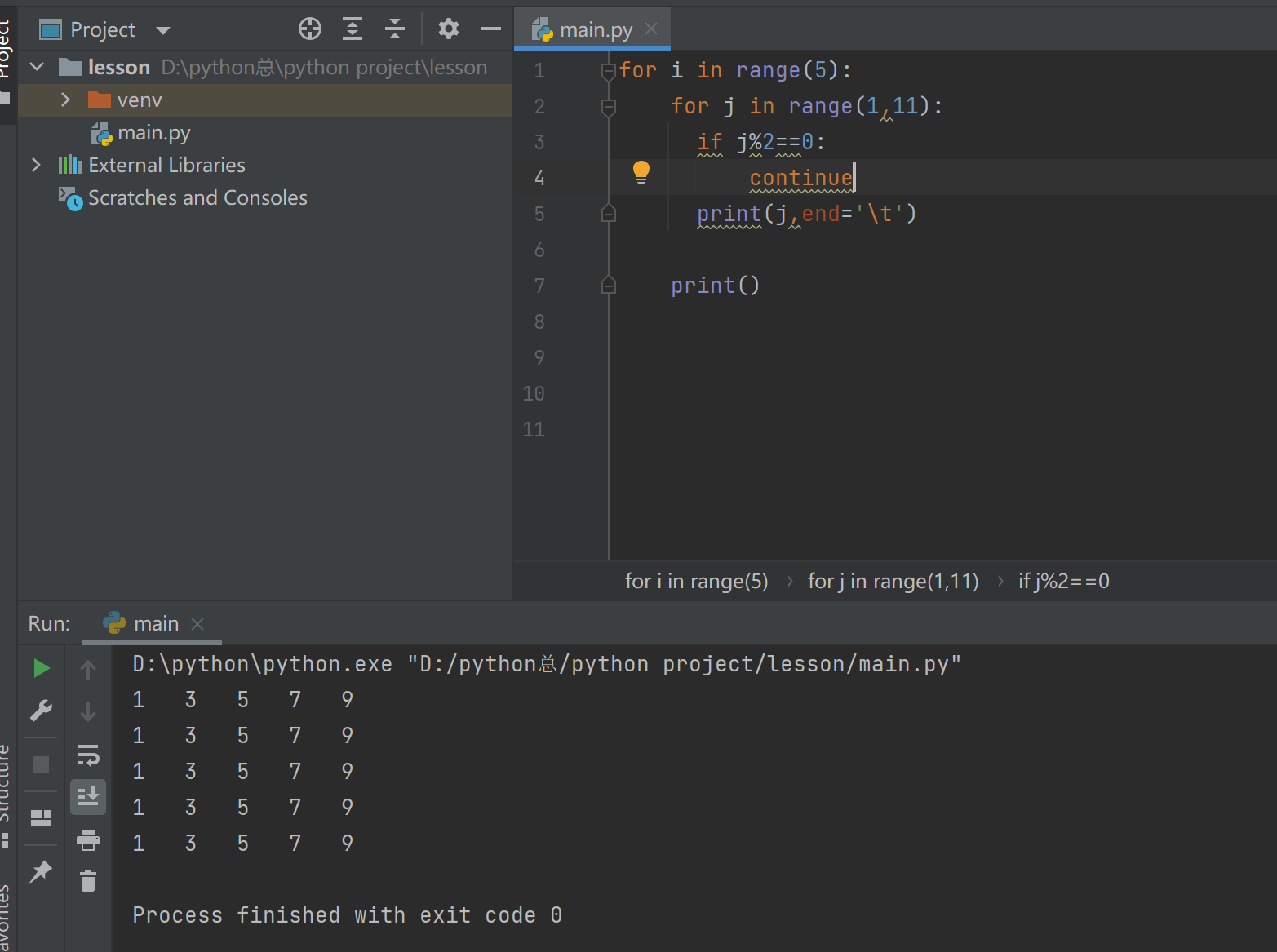Viewport: 1277px width, 952px height.
Task: Hide the Project panel with minus icon
Action: [x=491, y=29]
